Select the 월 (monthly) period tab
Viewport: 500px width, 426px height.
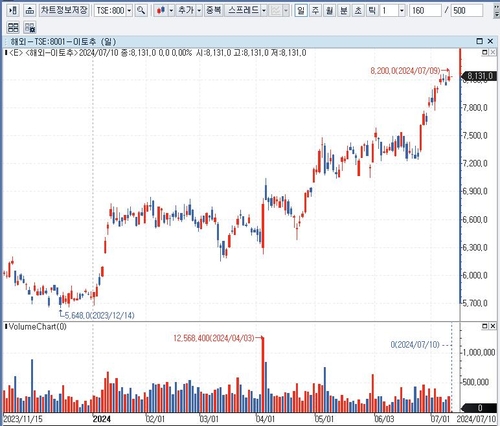(x=329, y=11)
